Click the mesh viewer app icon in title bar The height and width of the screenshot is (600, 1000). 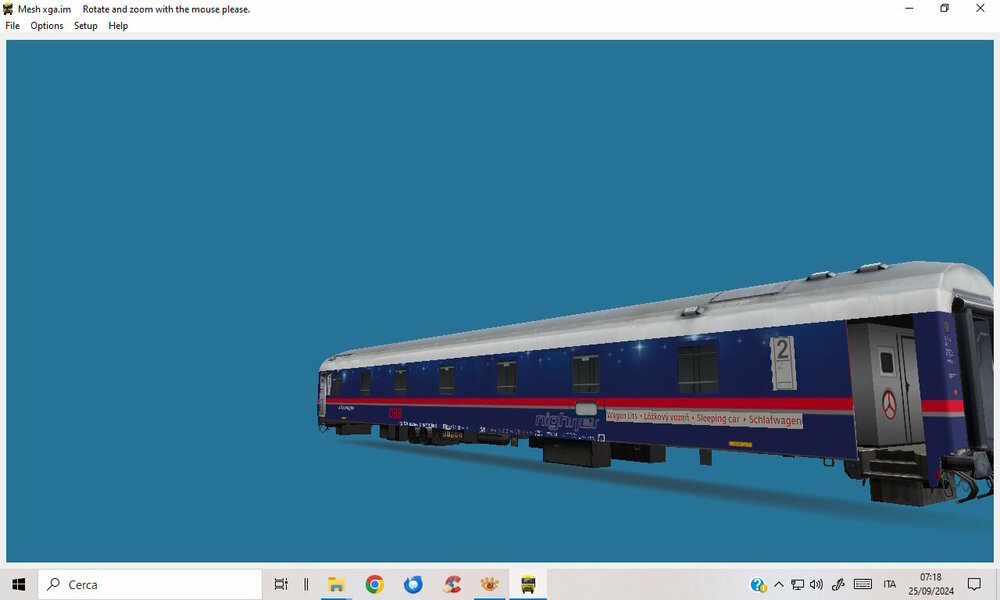point(8,9)
